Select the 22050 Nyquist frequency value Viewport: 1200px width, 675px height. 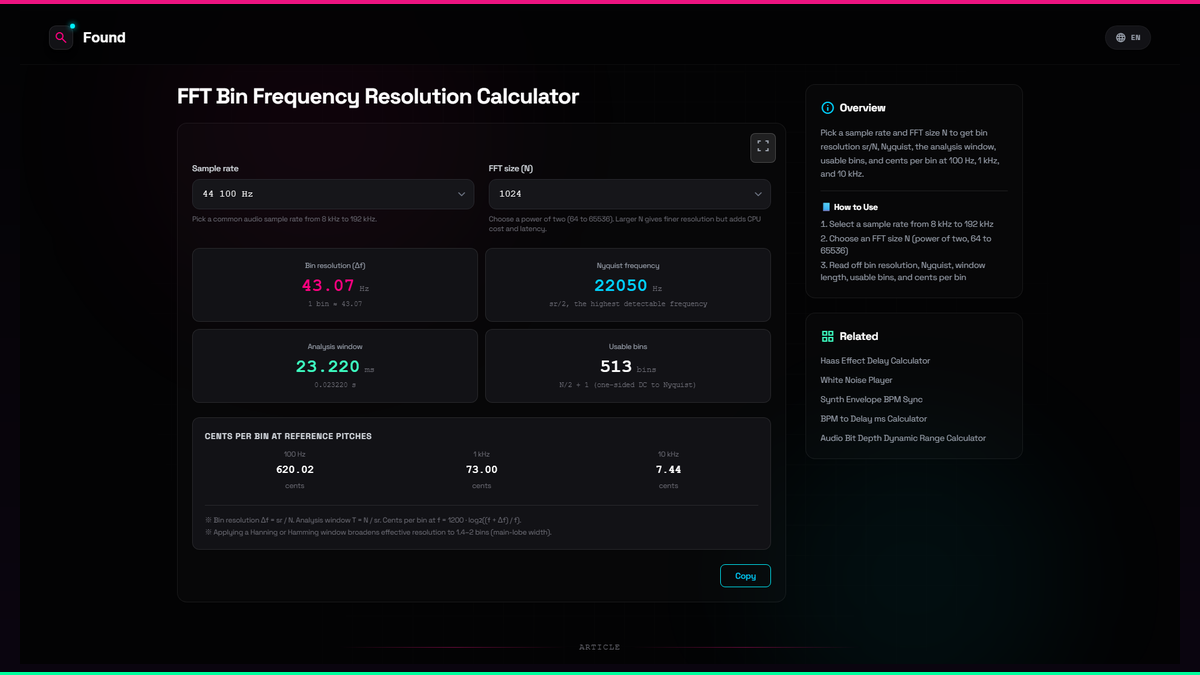tap(621, 286)
